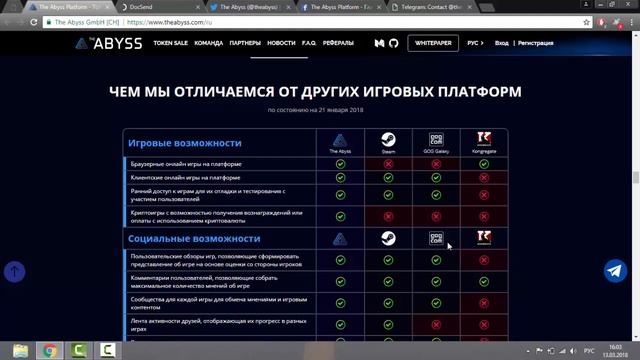Click the Браузерные онлайн игры на платформе row text
Image resolution: width=640 pixels, height=360 pixels.
coord(186,164)
